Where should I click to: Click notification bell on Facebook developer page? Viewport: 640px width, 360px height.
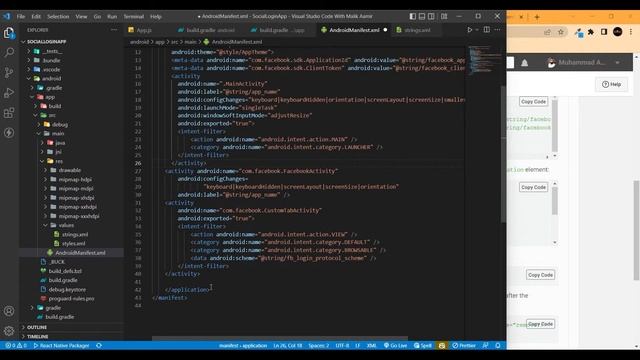tap(524, 62)
